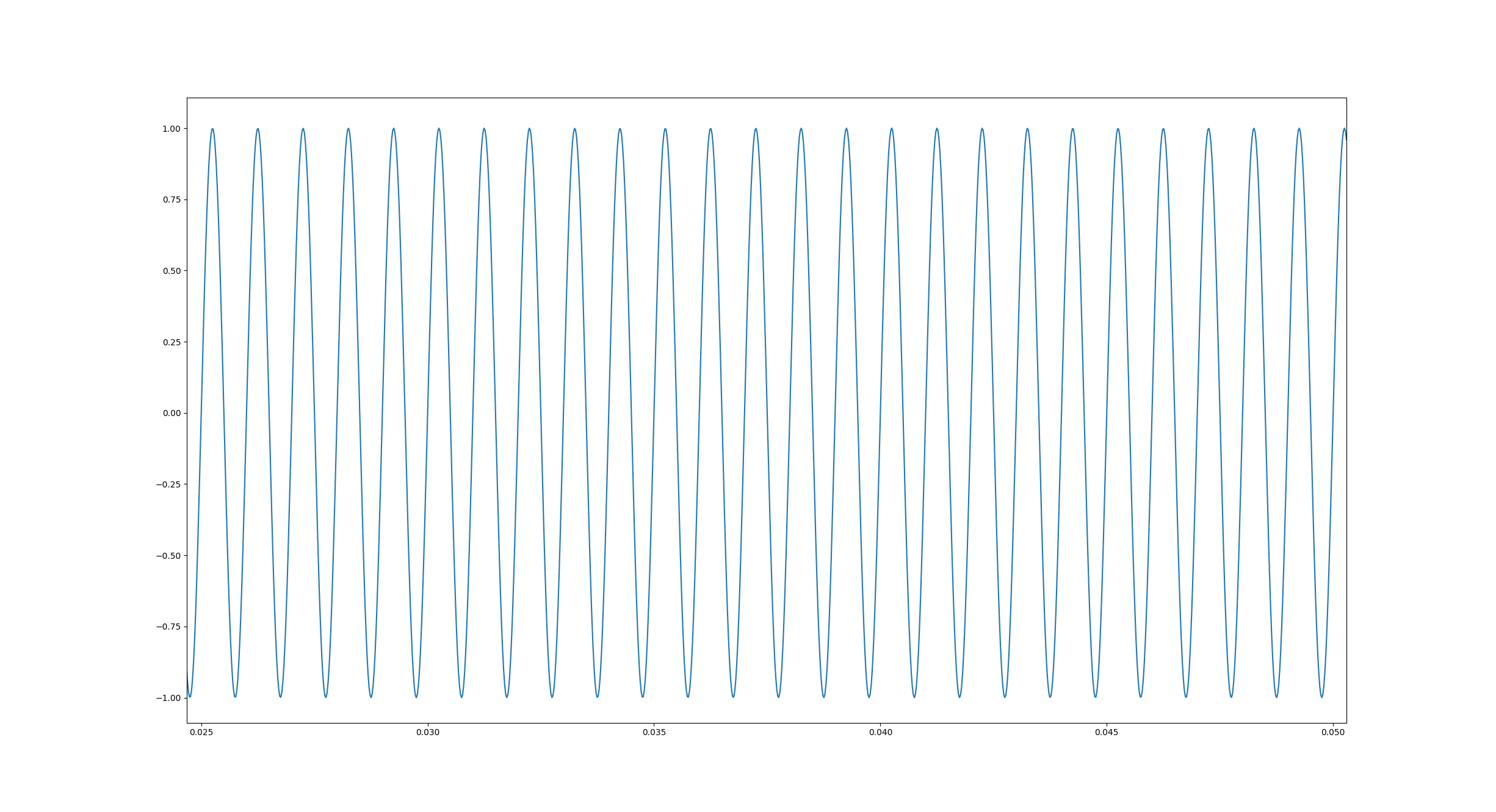The width and height of the screenshot is (1496, 812).
Task: Click the −0.25 y-axis tick label
Action: 168,484
